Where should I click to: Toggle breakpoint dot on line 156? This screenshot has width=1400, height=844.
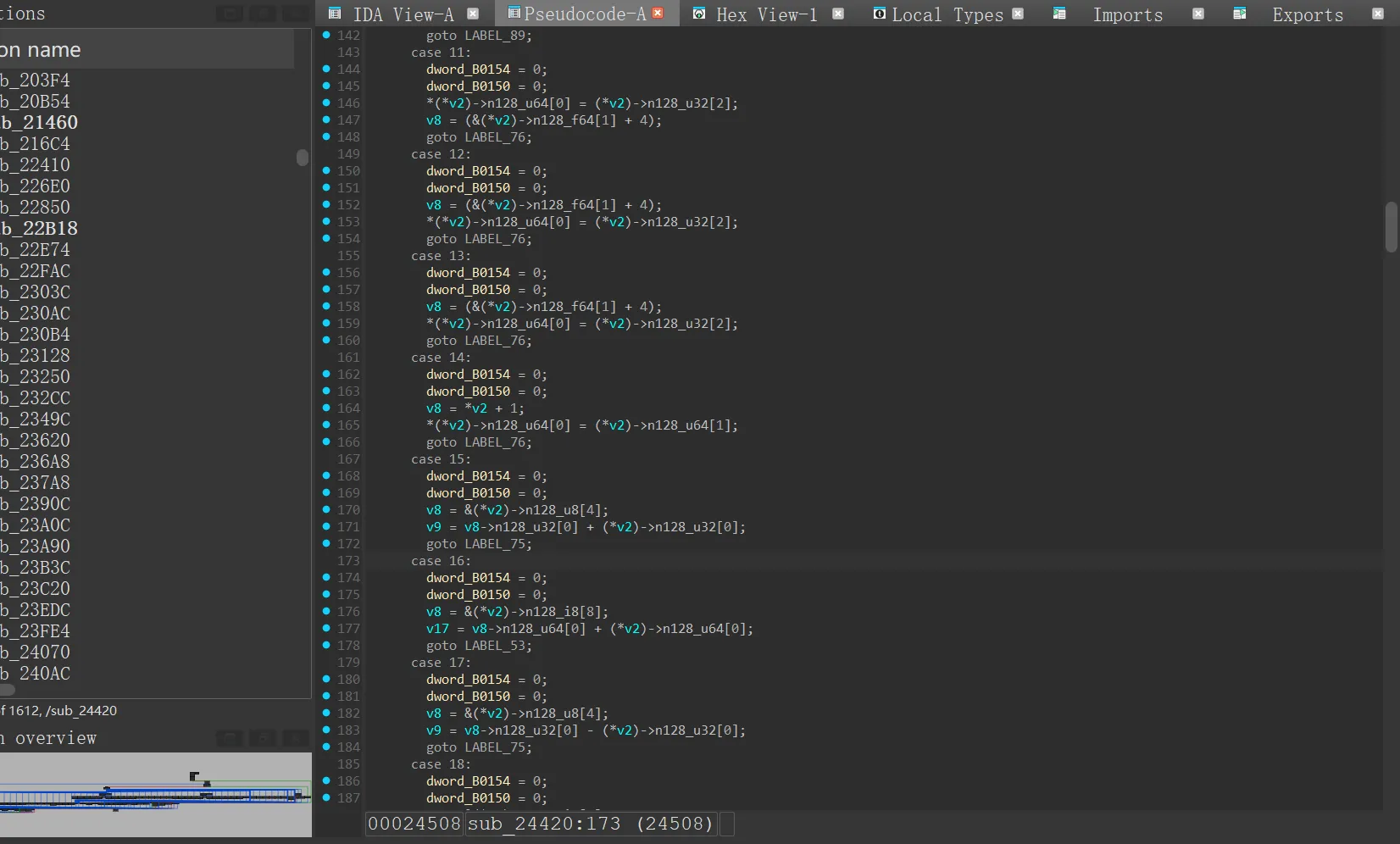[326, 272]
